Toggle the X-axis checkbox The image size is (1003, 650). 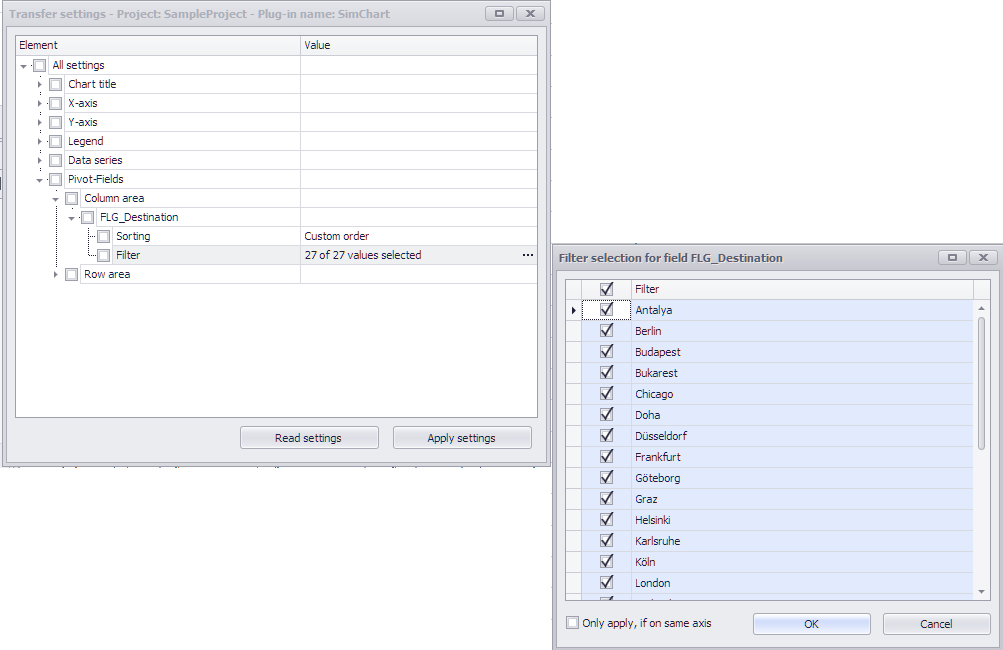pyautogui.click(x=56, y=103)
